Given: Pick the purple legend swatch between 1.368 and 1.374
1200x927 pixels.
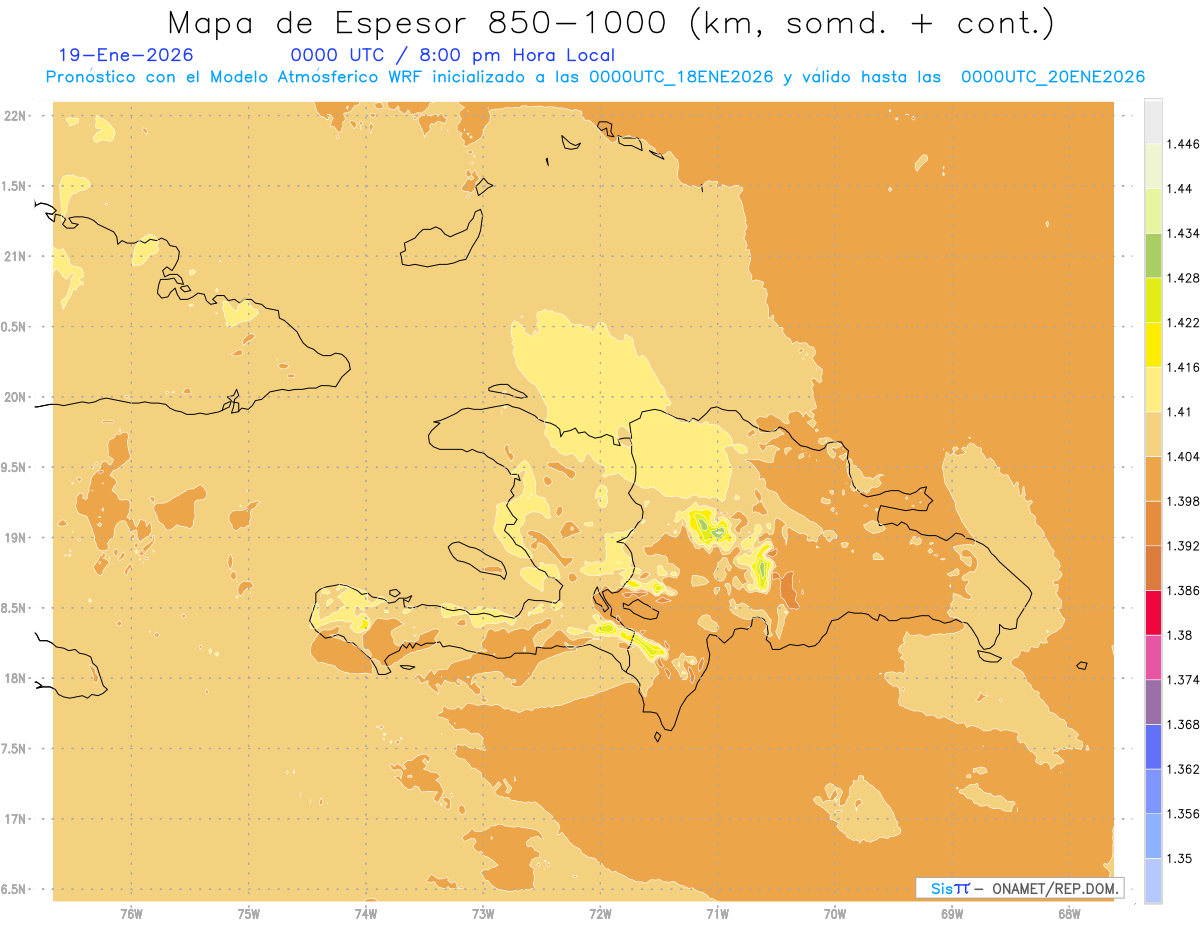Looking at the screenshot, I should click(x=1153, y=702).
